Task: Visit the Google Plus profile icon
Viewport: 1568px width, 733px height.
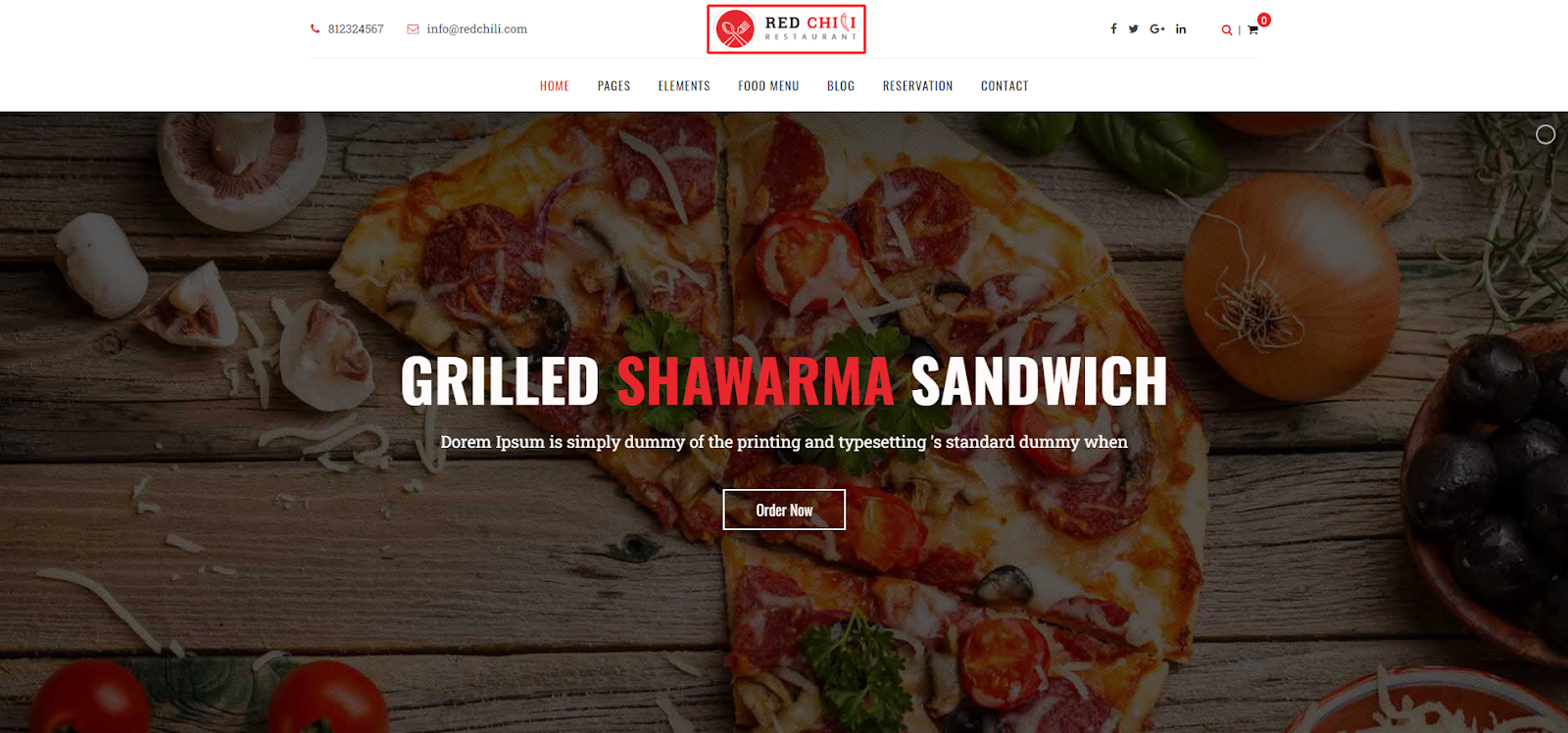Action: point(1157,29)
